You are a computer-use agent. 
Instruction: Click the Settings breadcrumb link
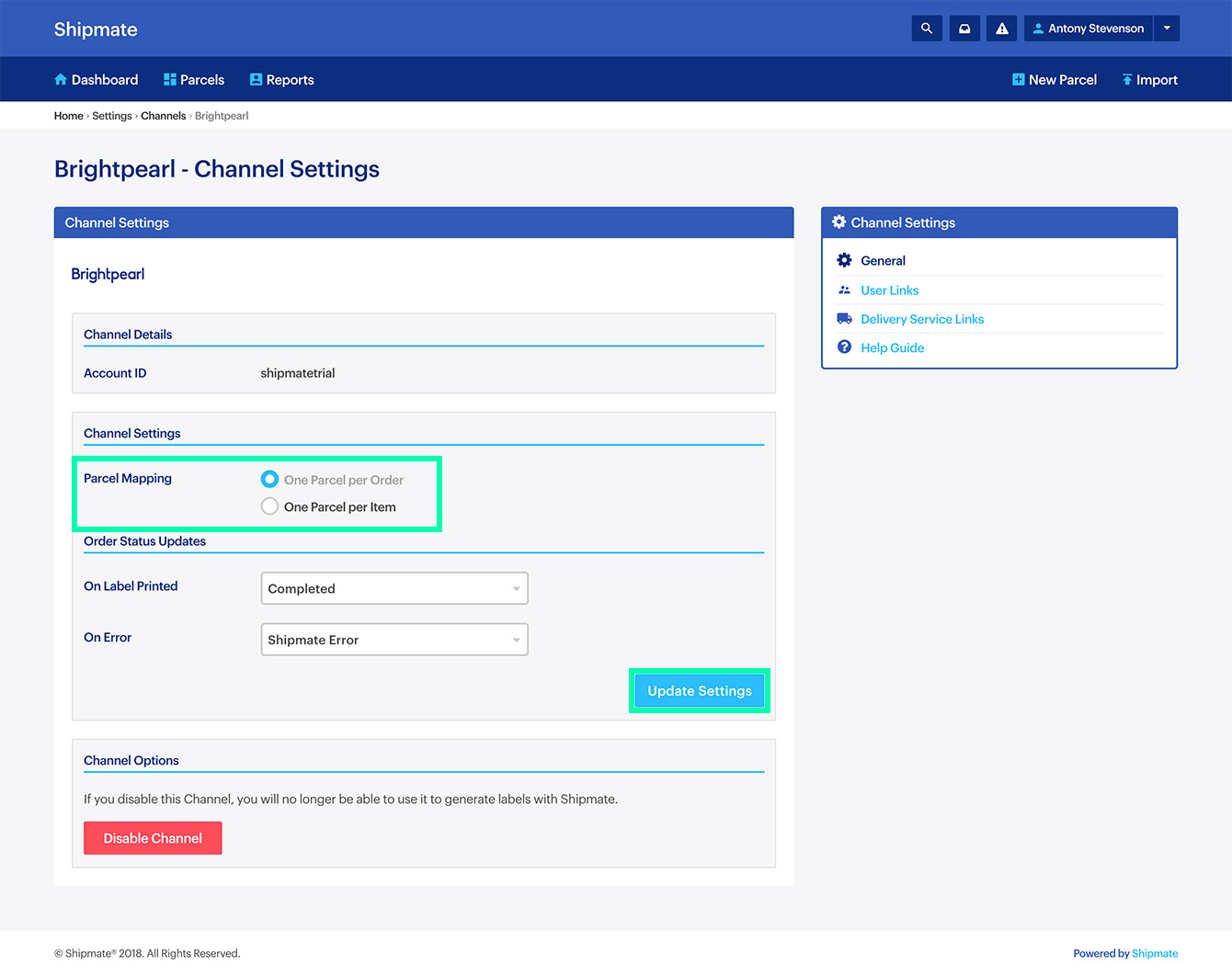pyautogui.click(x=112, y=116)
